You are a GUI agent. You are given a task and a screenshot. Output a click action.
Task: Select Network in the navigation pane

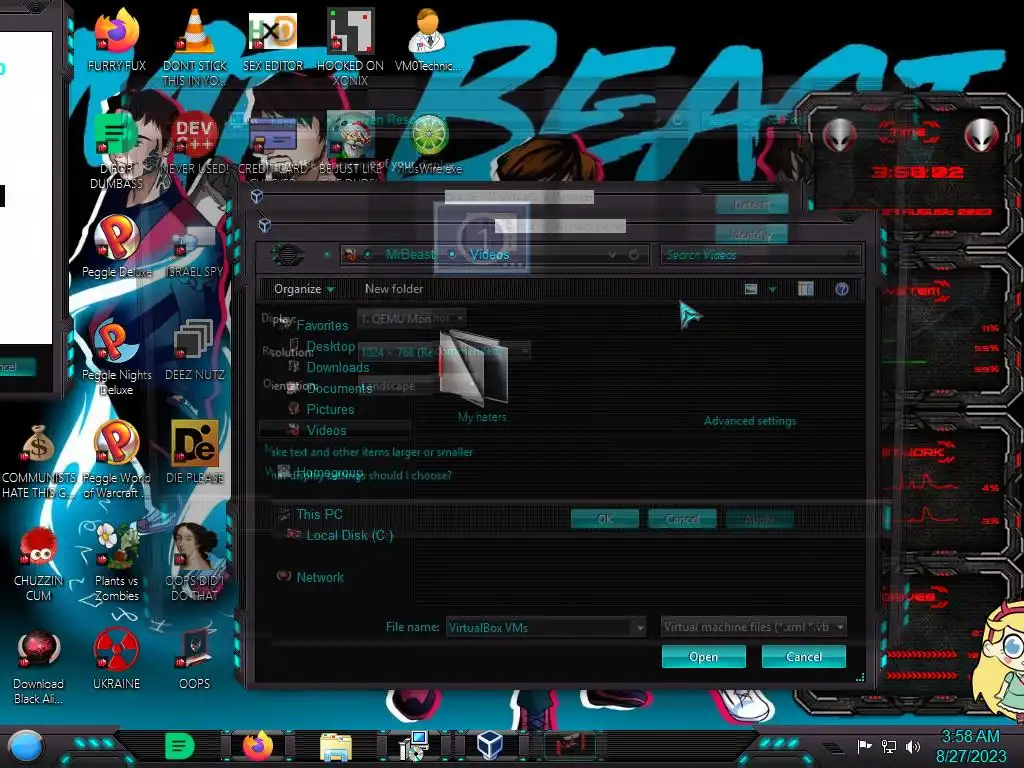[x=319, y=577]
